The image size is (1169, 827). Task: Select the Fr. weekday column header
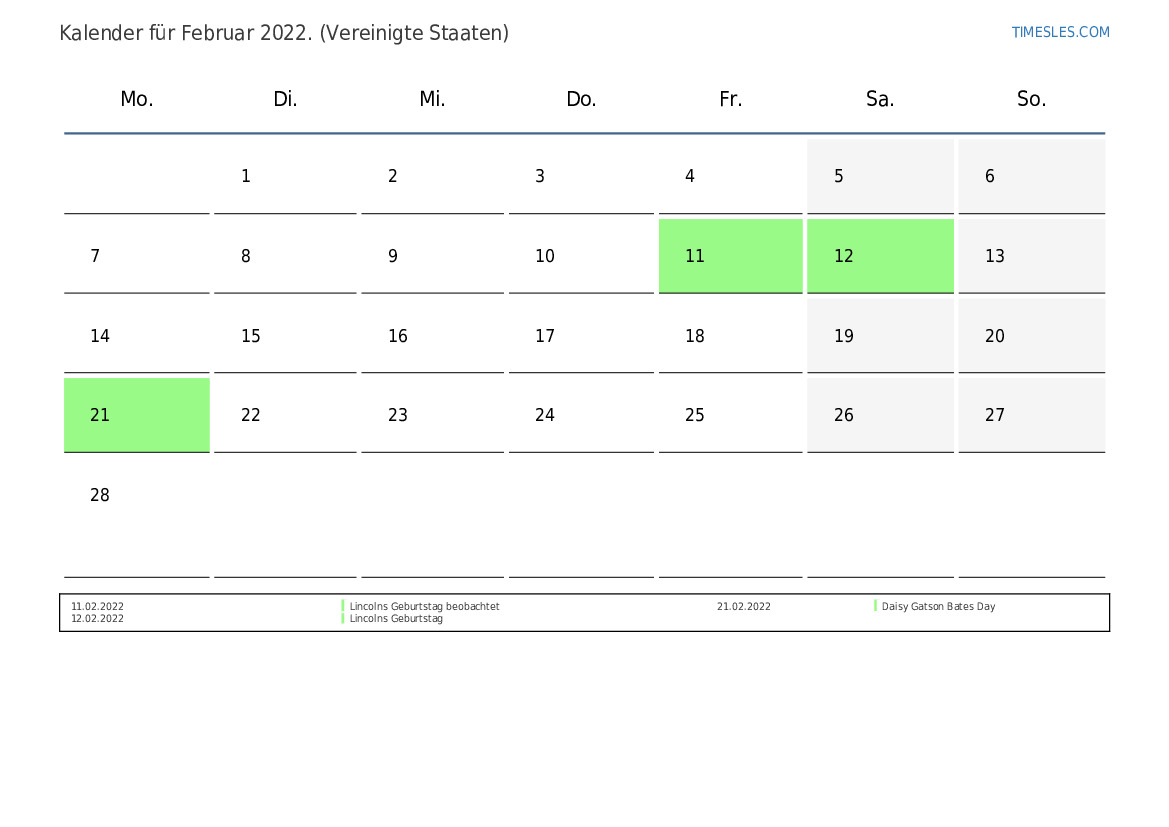pos(730,99)
